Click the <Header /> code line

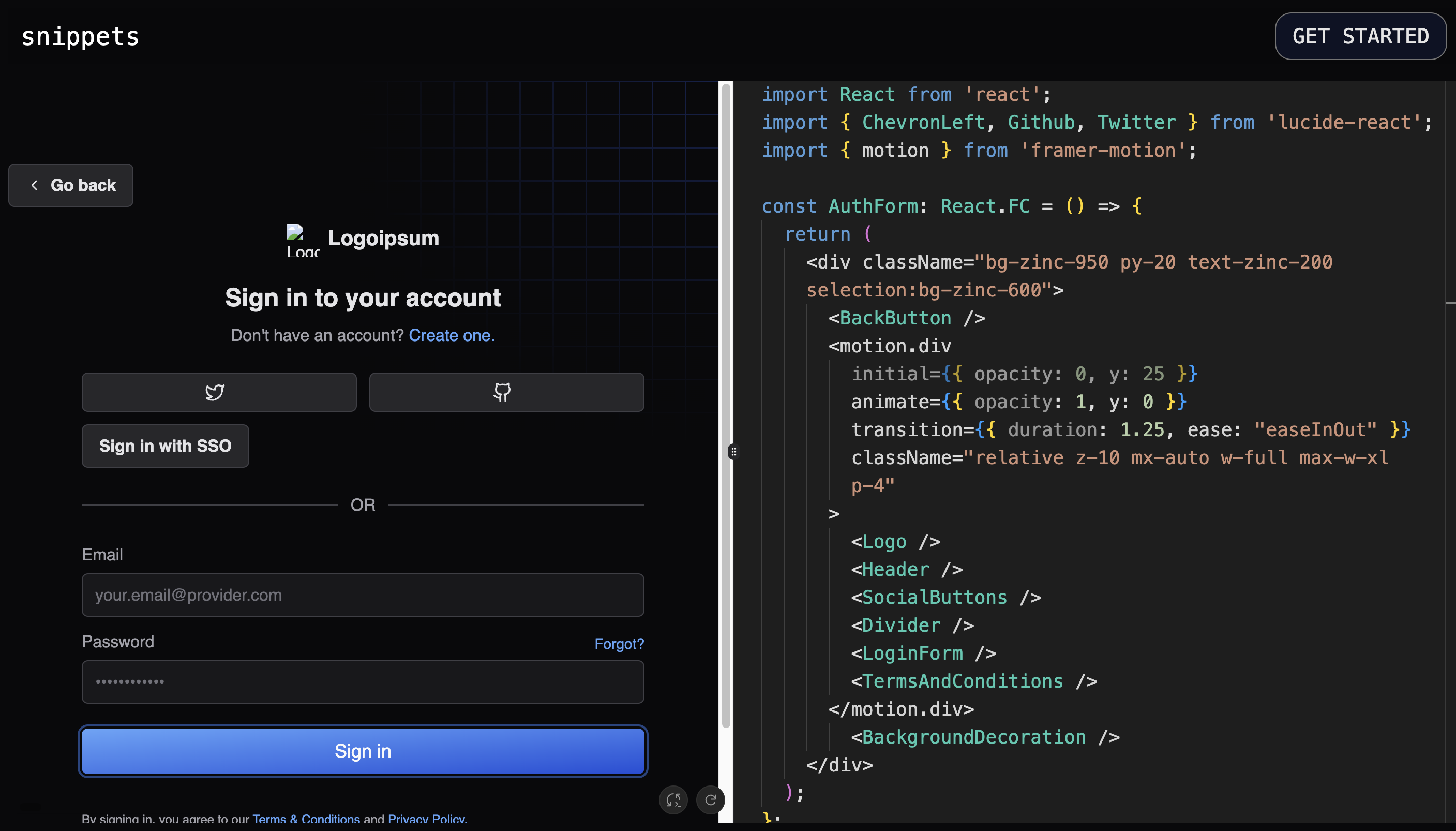coord(907,569)
